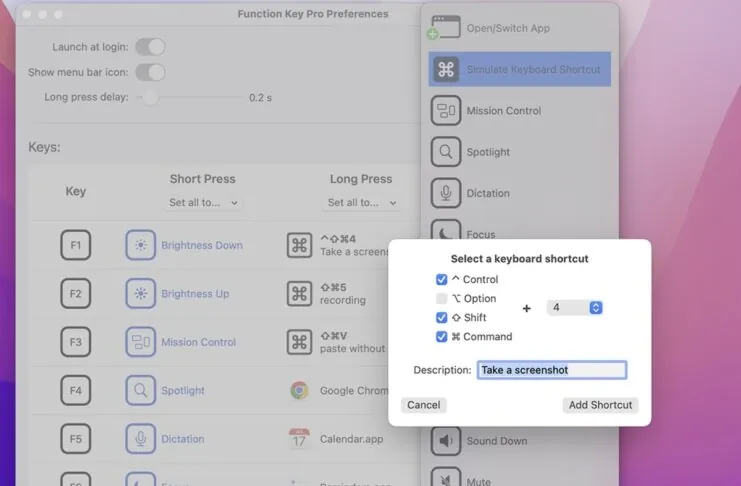Select Open/Switch App action label
The width and height of the screenshot is (741, 486).
point(508,28)
